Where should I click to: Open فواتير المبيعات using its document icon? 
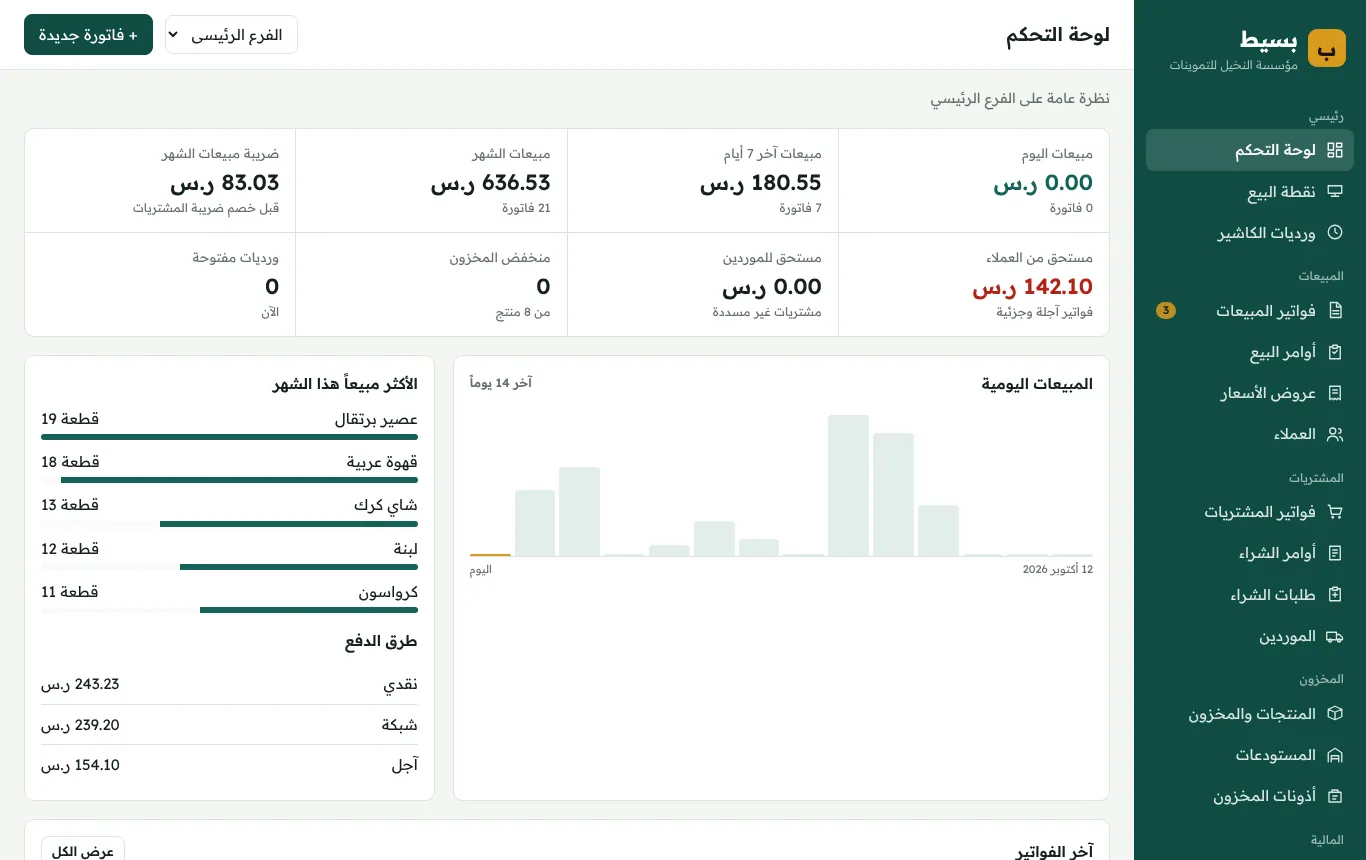(x=1334, y=311)
